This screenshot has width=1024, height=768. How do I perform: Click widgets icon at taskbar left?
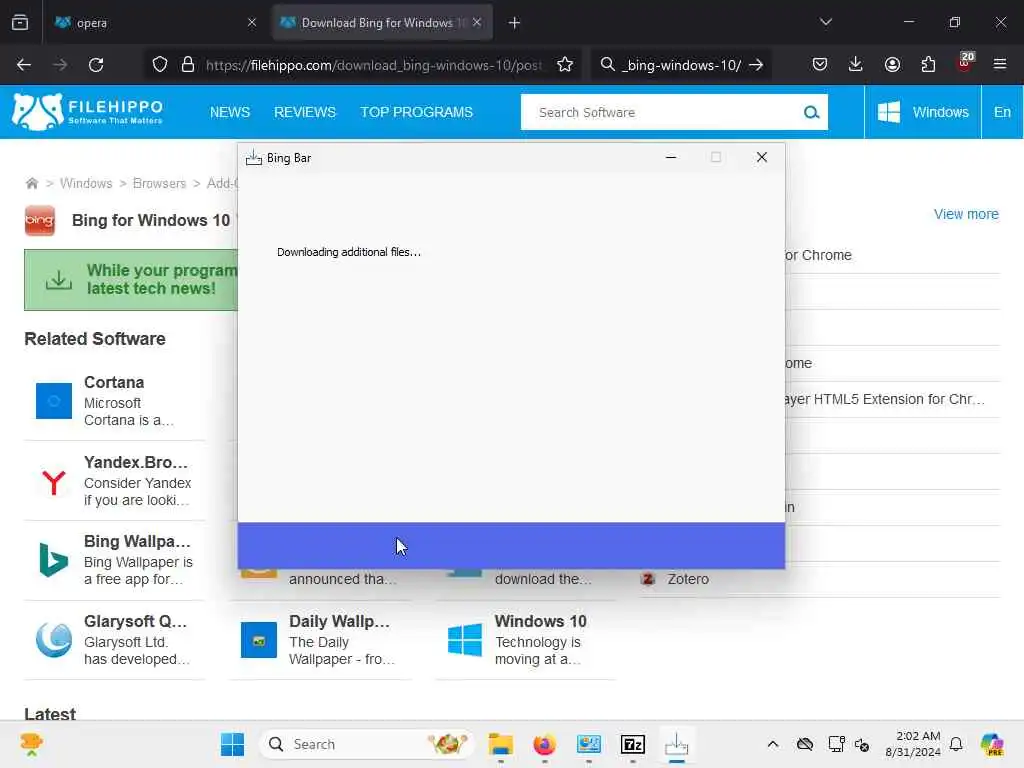tap(31, 744)
